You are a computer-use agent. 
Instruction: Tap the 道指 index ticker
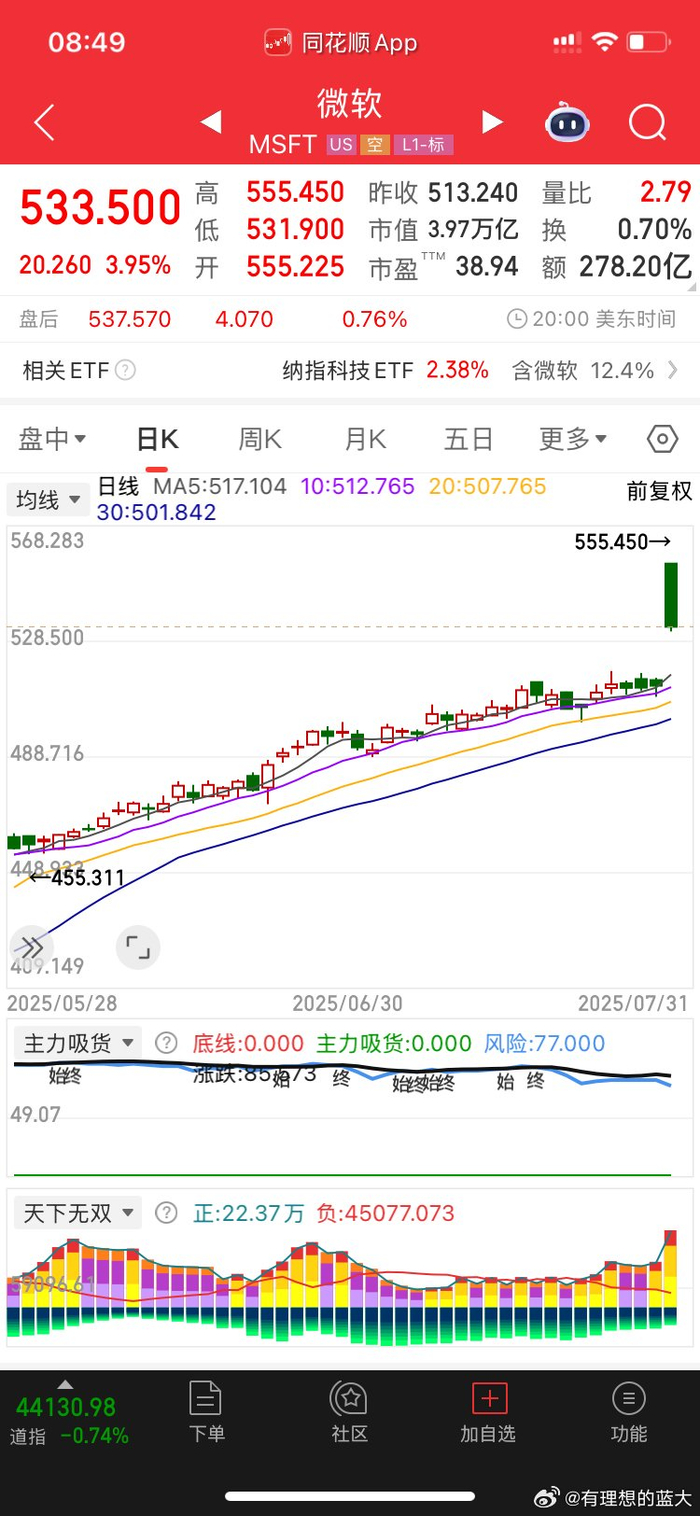coord(68,1421)
